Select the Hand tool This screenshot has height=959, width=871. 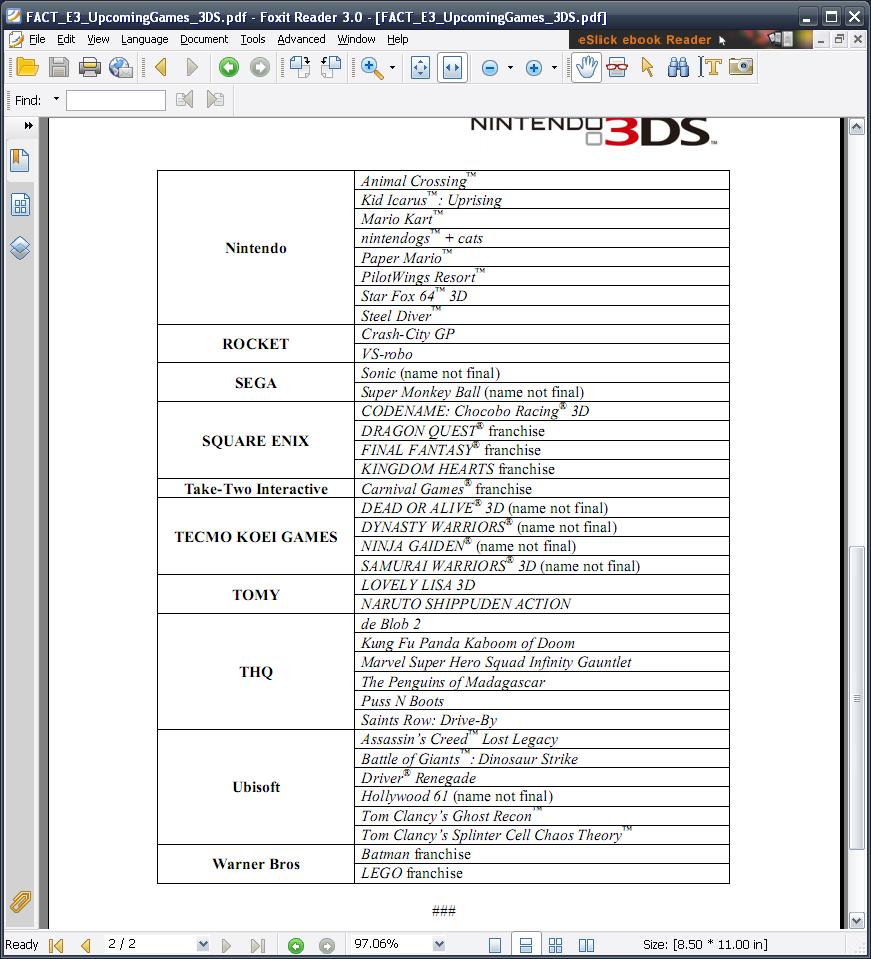coord(586,67)
